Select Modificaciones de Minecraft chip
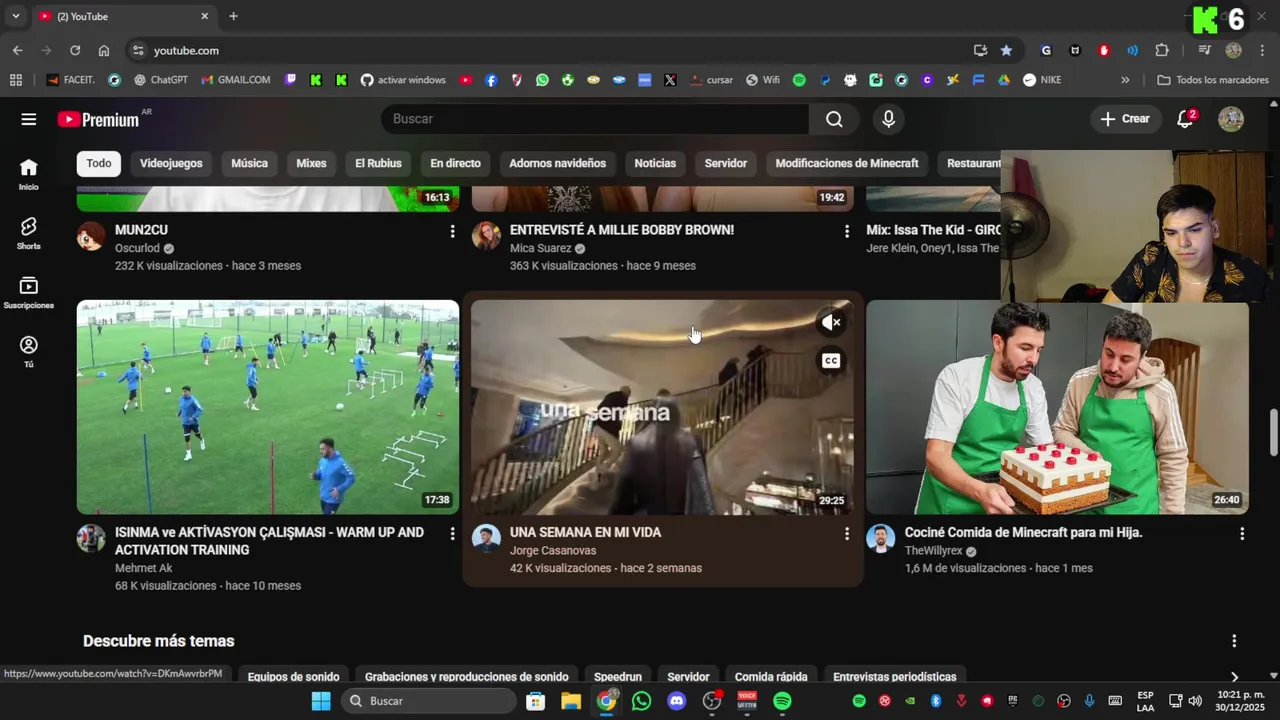 point(847,163)
